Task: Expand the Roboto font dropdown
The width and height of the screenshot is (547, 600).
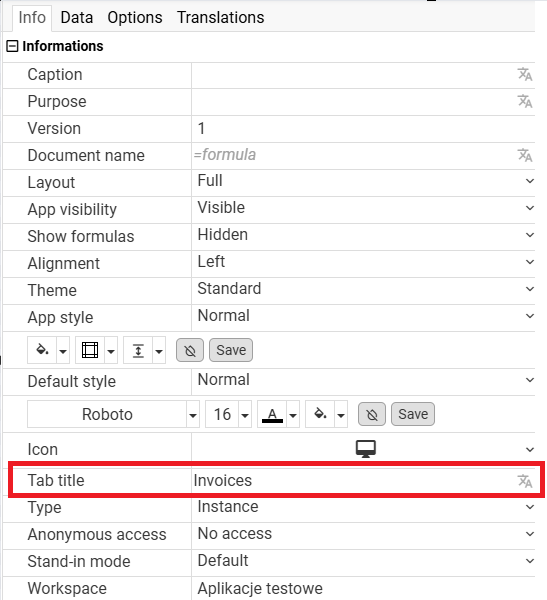Action: tap(193, 415)
